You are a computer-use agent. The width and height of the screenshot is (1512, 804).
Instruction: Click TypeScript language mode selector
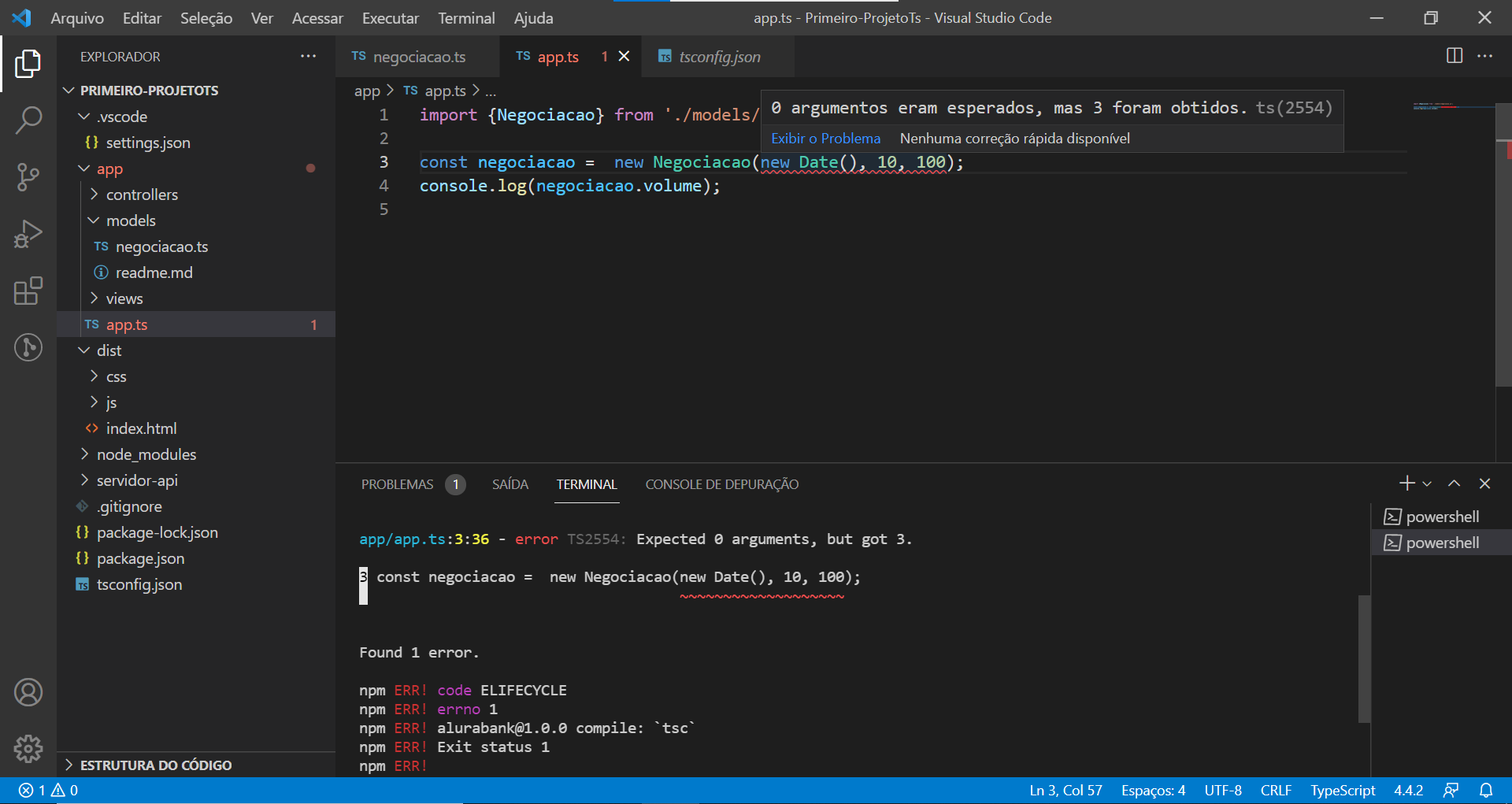coord(1343,790)
